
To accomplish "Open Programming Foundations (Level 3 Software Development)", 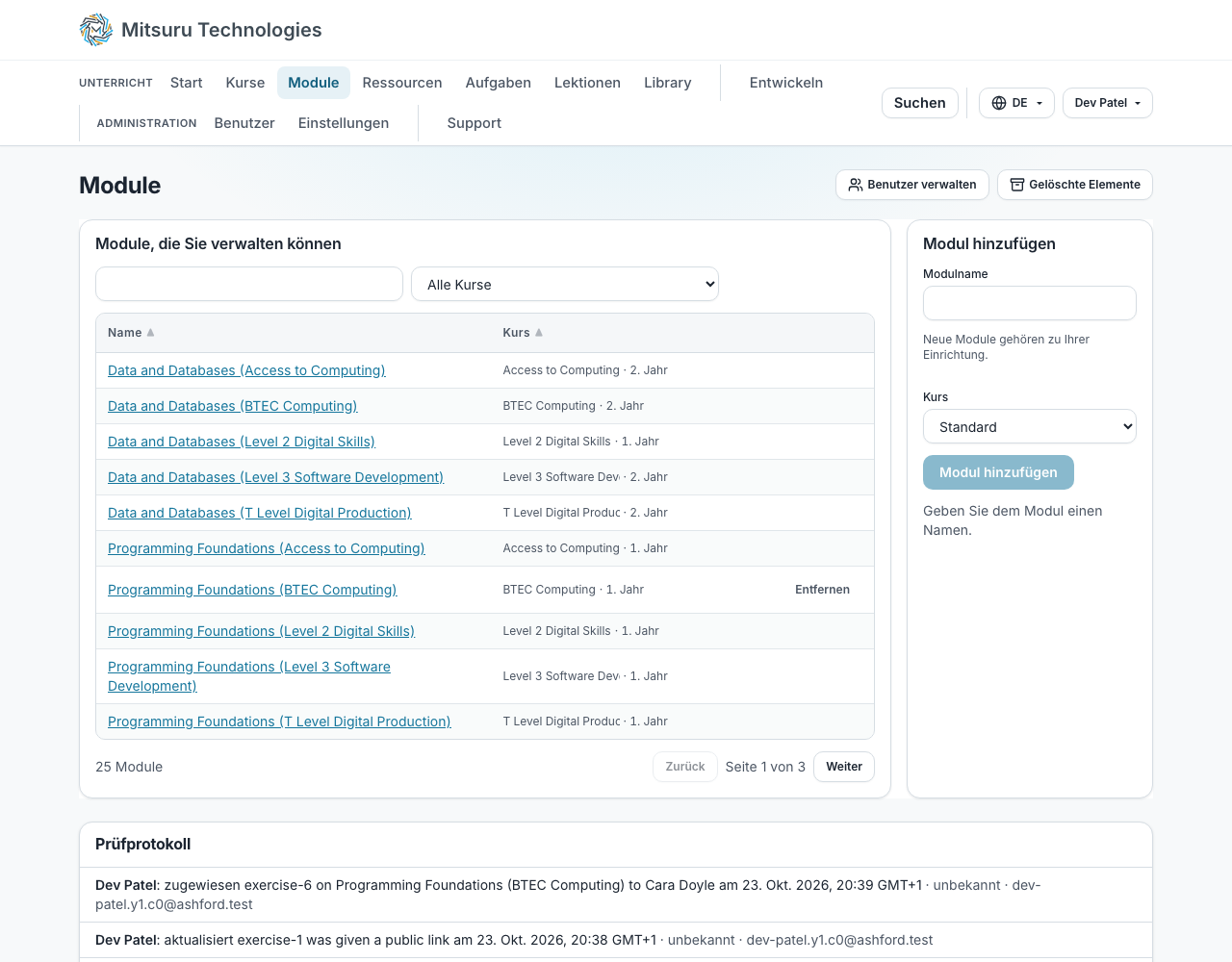I will [x=249, y=676].
